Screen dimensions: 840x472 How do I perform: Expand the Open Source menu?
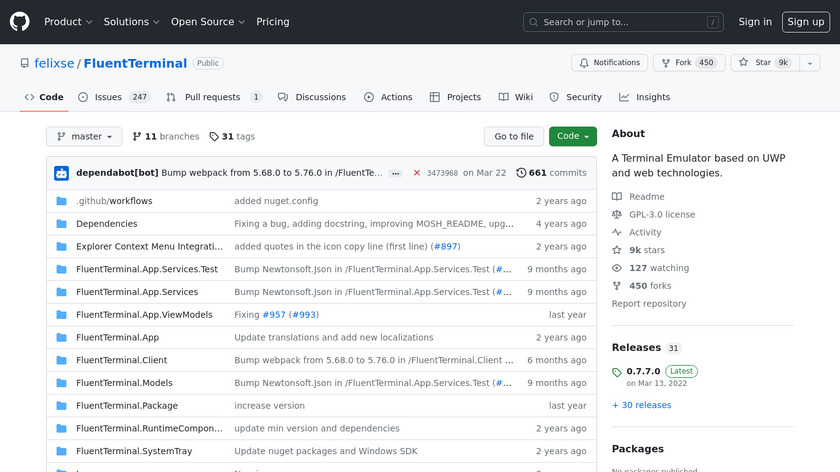tap(208, 22)
